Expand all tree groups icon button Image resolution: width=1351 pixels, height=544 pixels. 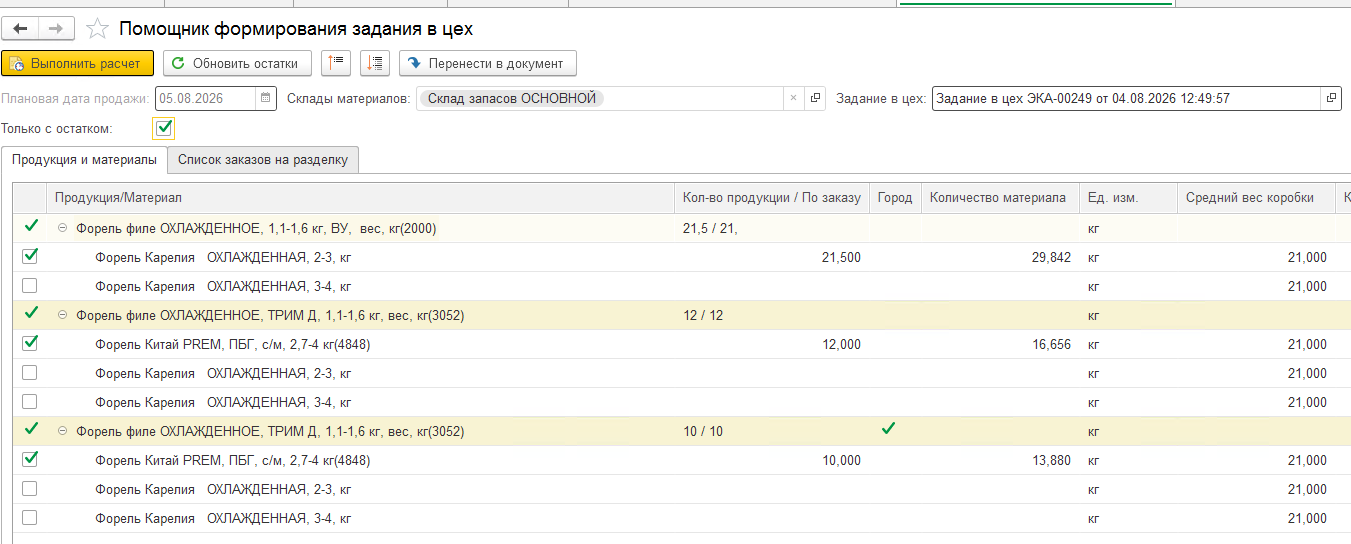click(375, 63)
